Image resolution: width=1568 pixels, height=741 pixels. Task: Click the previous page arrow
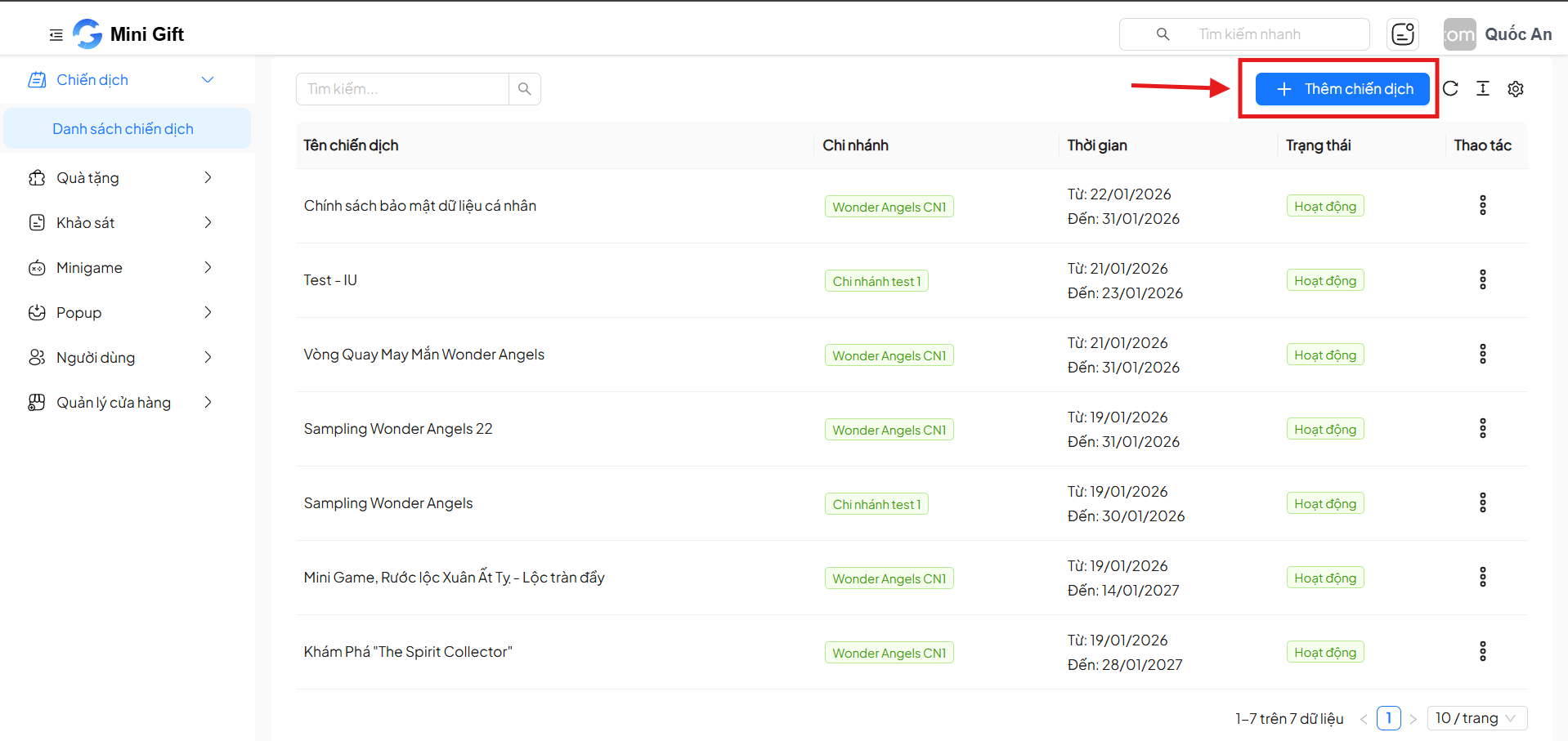1364,719
